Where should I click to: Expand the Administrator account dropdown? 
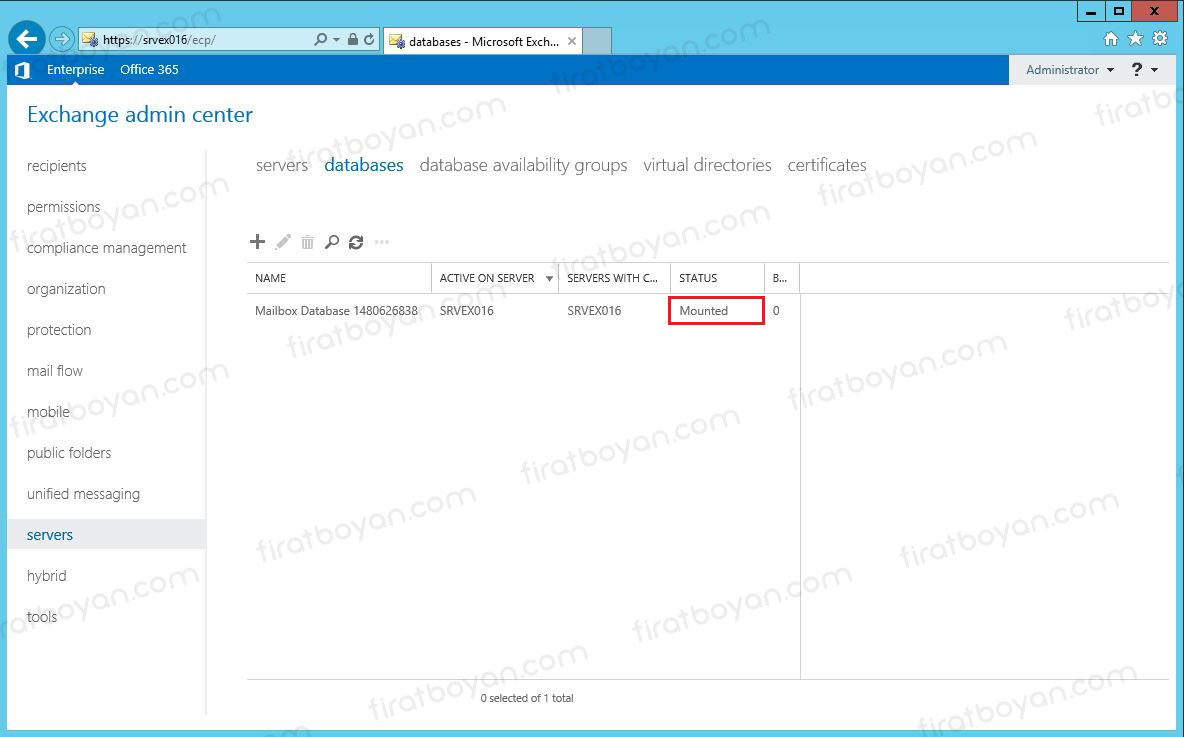[x=1070, y=69]
